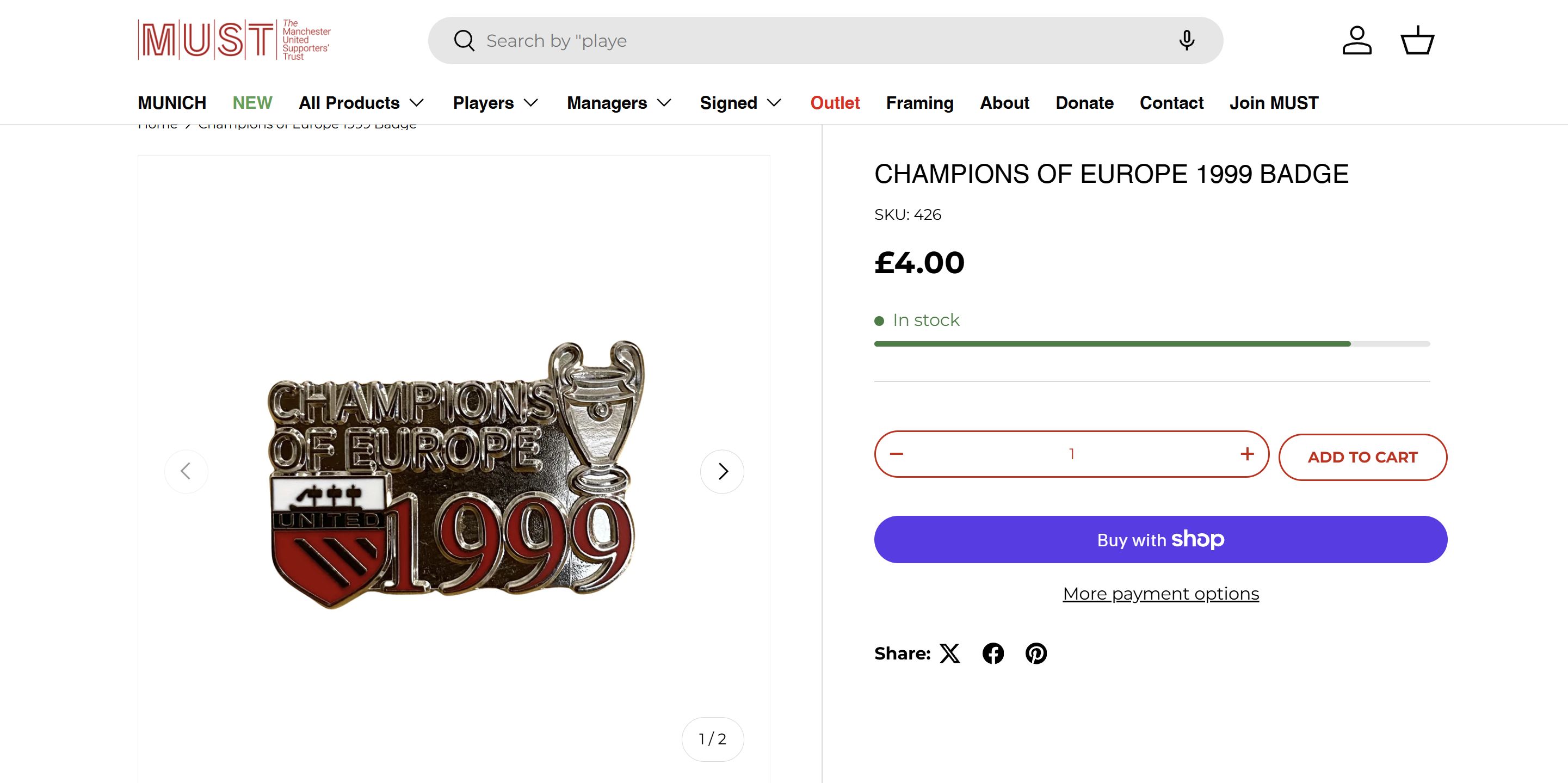Share product on Facebook
The height and width of the screenshot is (783, 1568).
993,653
